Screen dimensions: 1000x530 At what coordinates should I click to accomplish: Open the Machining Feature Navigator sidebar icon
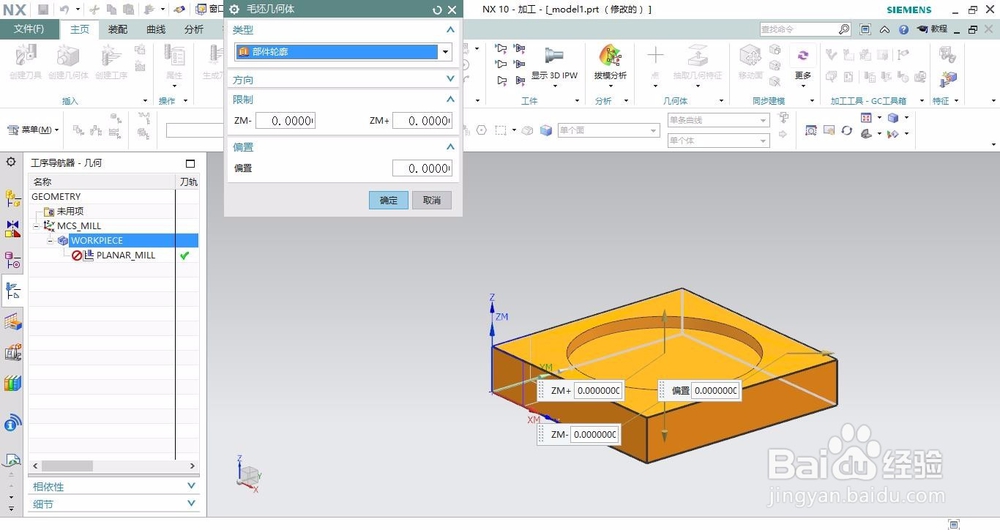[13, 321]
